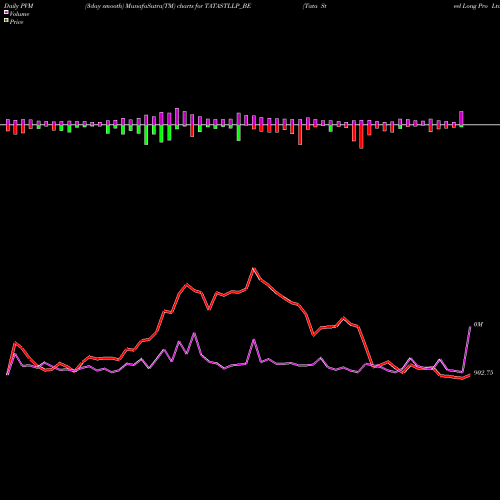This screenshot has height=500, width=500.
Task: Click the '(Tata St' company name text
Action: tap(315, 6)
